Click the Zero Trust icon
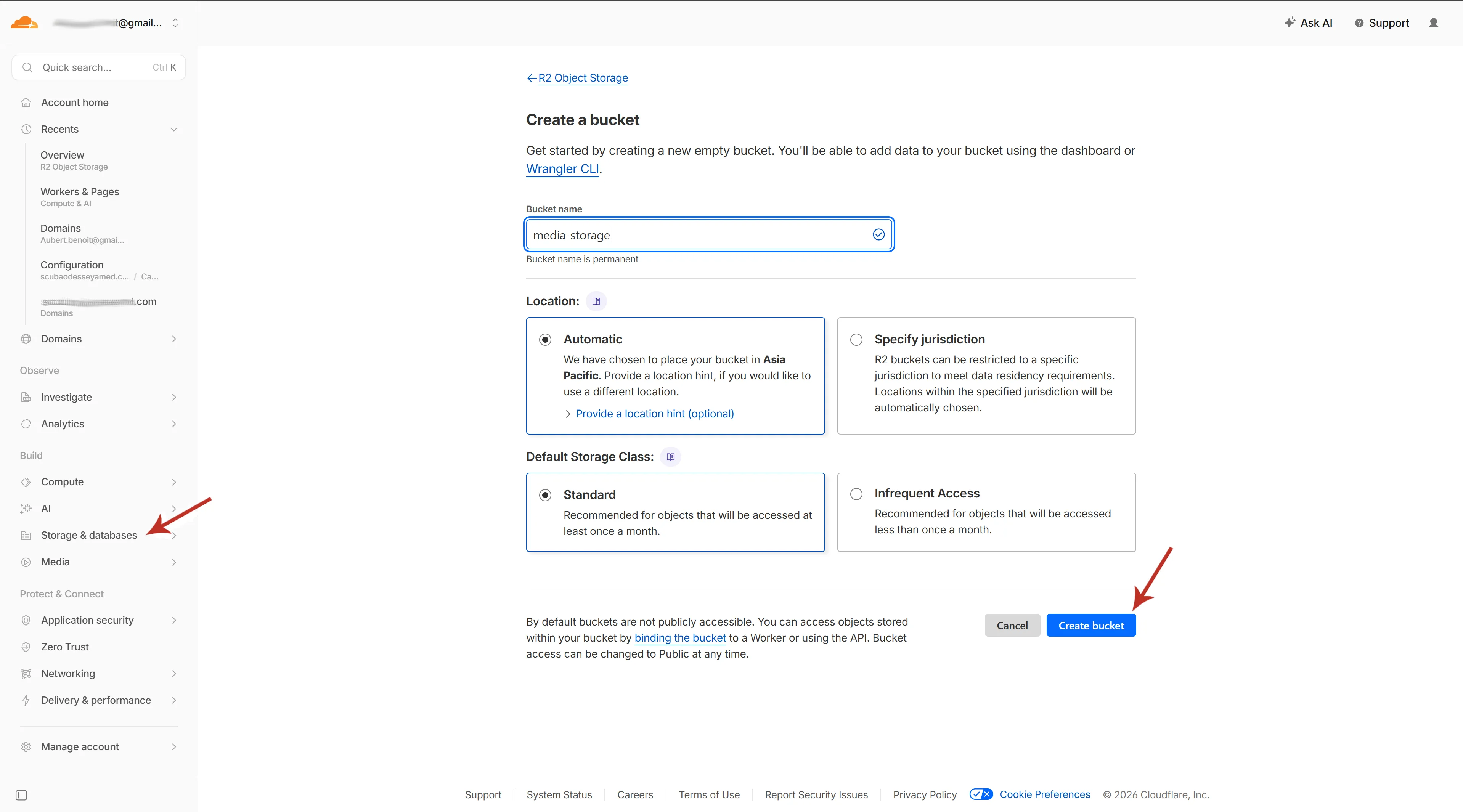 point(26,647)
